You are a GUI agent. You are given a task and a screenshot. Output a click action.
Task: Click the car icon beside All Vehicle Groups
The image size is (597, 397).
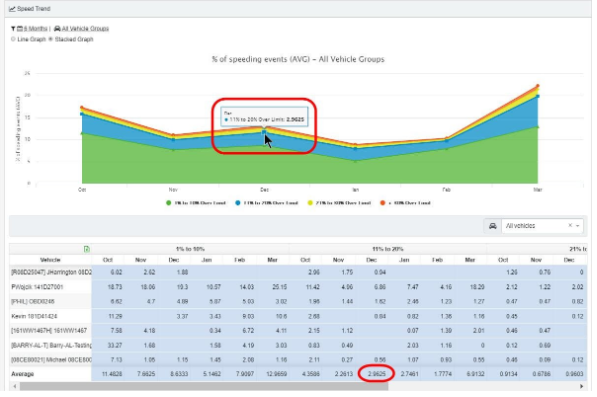[57, 29]
